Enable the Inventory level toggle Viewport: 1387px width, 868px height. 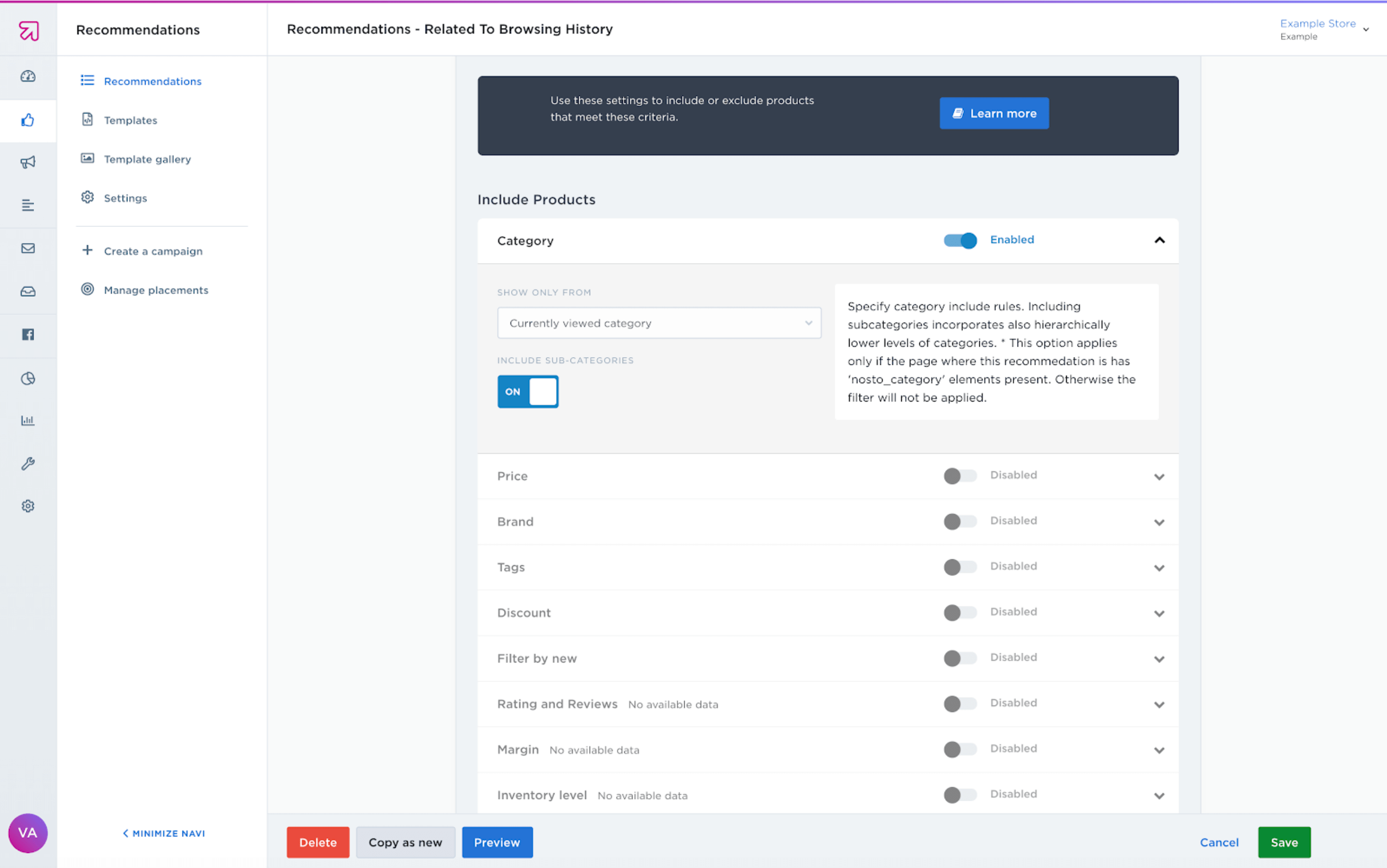[960, 795]
